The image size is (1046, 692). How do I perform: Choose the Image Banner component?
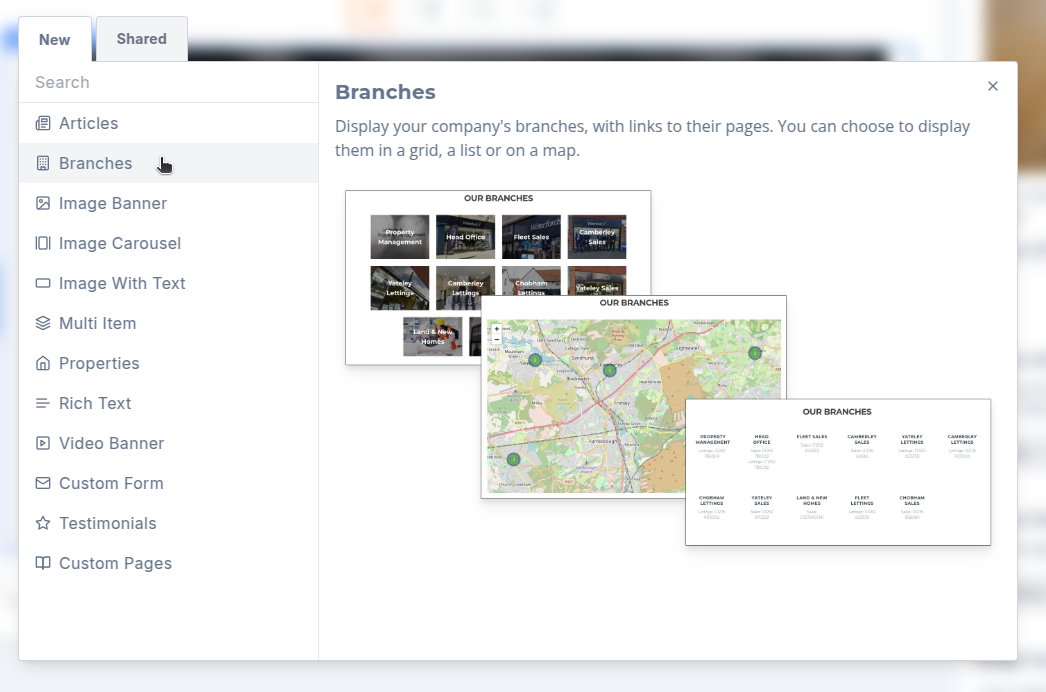(x=169, y=204)
